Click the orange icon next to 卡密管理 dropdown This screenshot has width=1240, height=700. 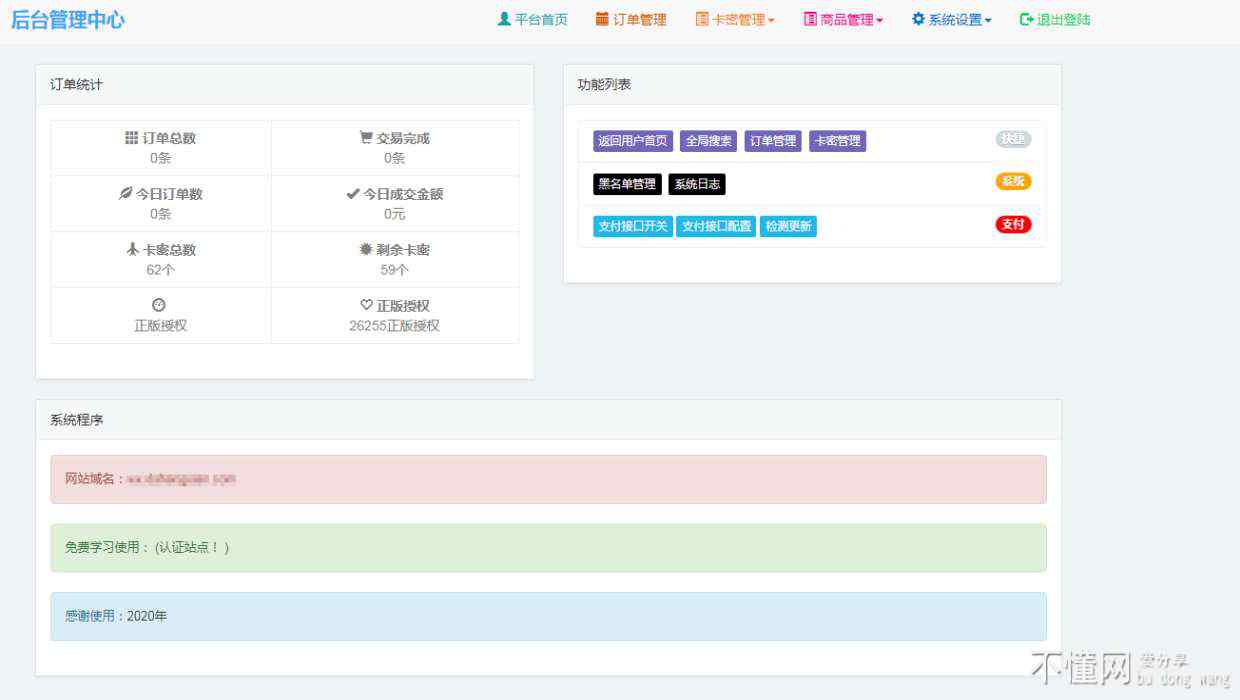[702, 19]
